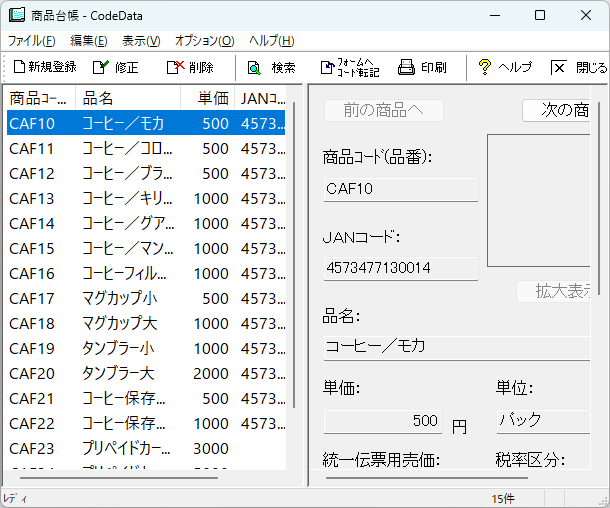Click the JANコード field 4573477130014
Viewport: 610px width, 508px height.
[x=401, y=268]
